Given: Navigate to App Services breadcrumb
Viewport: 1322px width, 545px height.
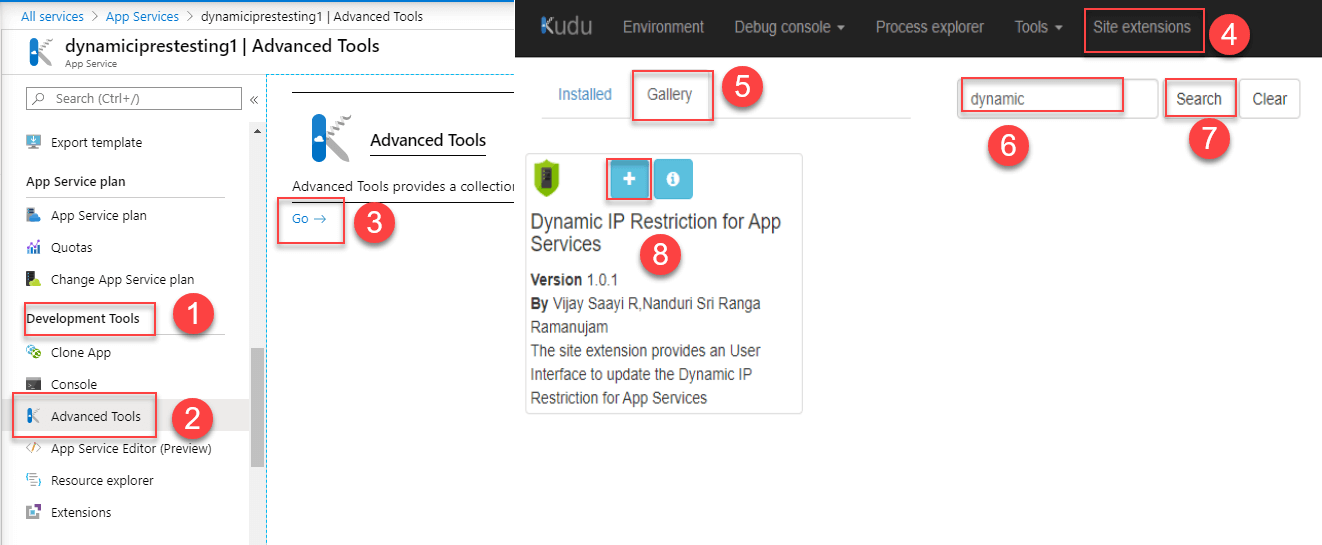Looking at the screenshot, I should click(x=142, y=16).
